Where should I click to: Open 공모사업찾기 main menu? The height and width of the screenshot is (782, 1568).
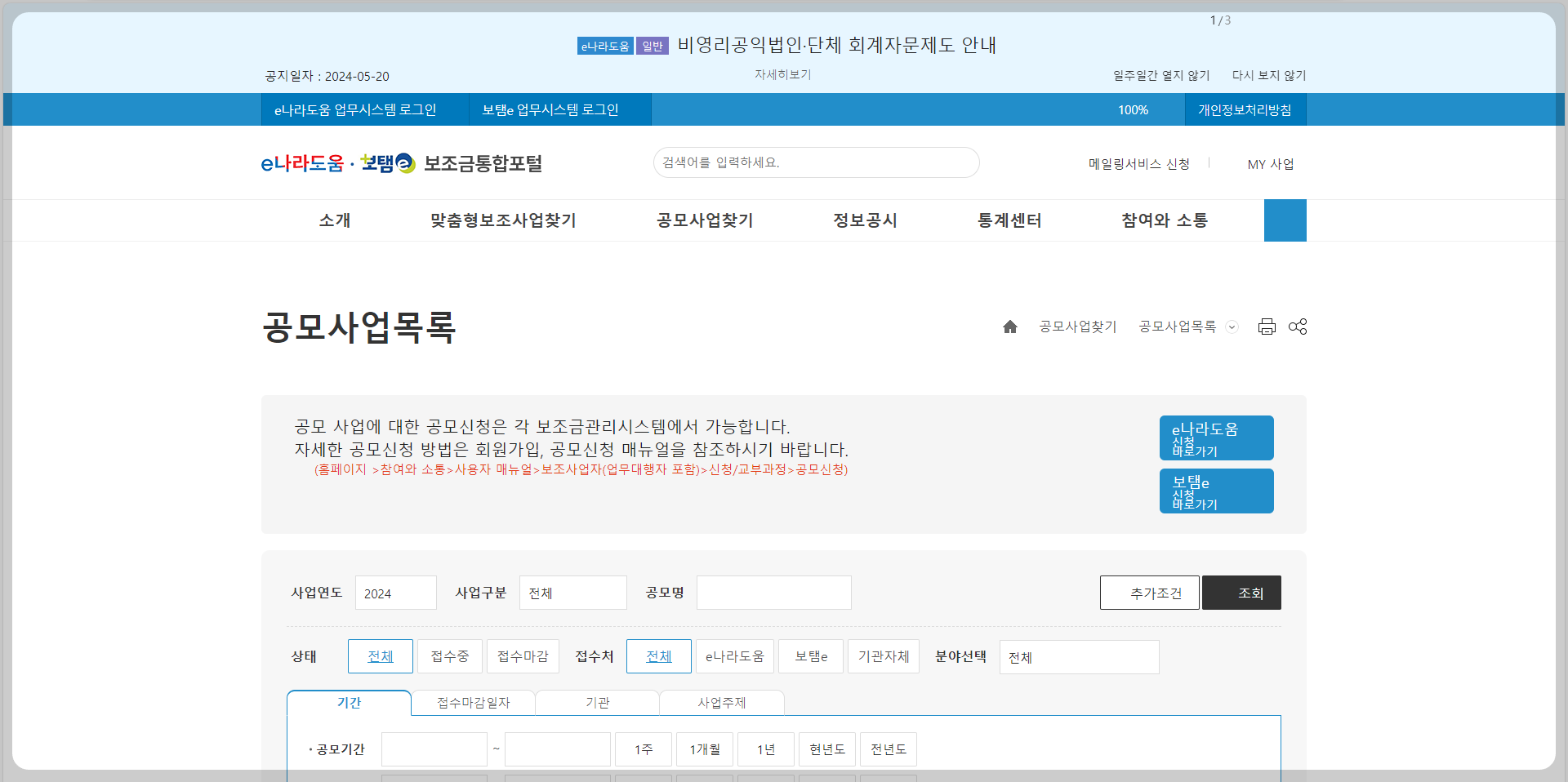[705, 220]
